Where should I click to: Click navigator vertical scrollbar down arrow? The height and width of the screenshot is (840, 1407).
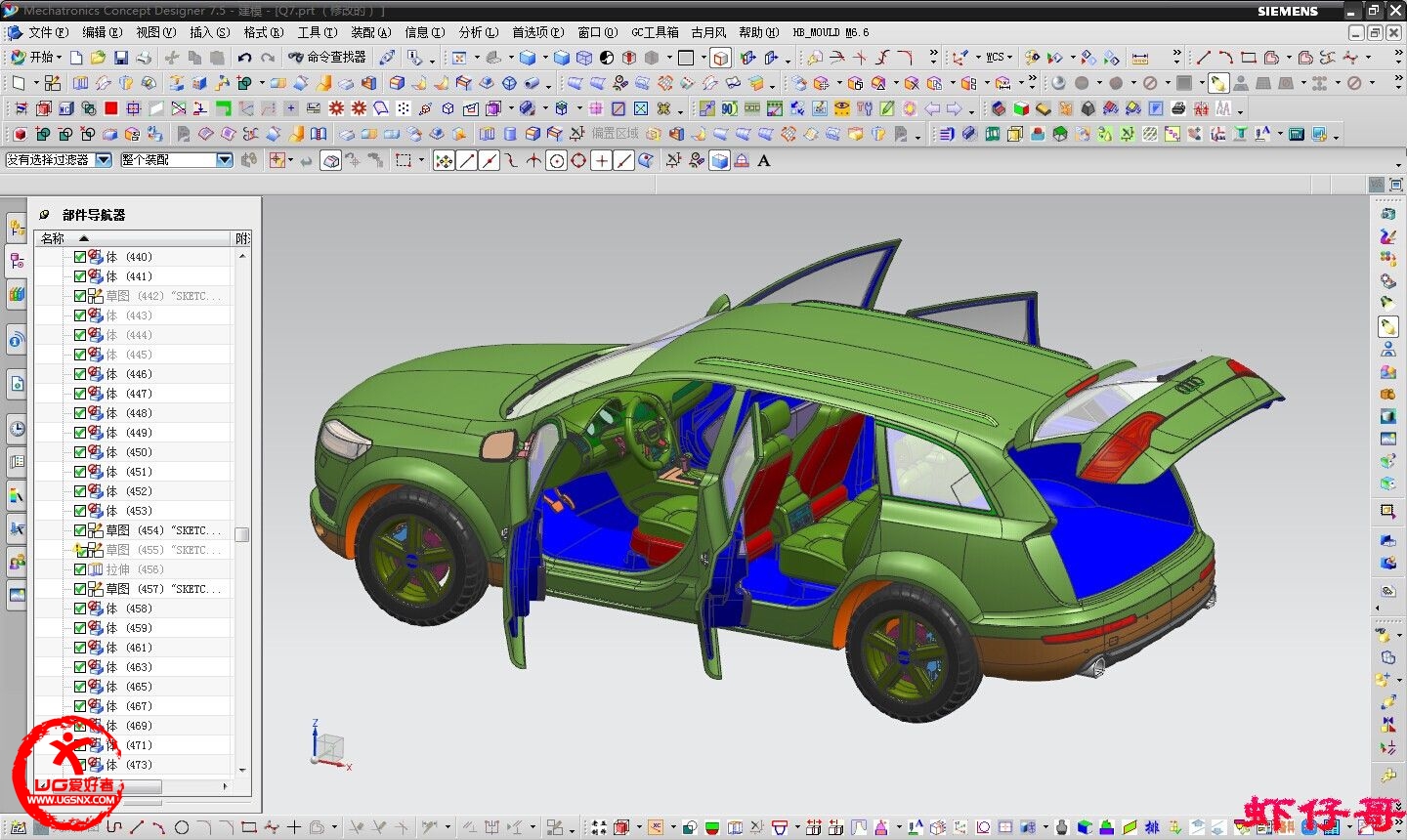[x=242, y=770]
